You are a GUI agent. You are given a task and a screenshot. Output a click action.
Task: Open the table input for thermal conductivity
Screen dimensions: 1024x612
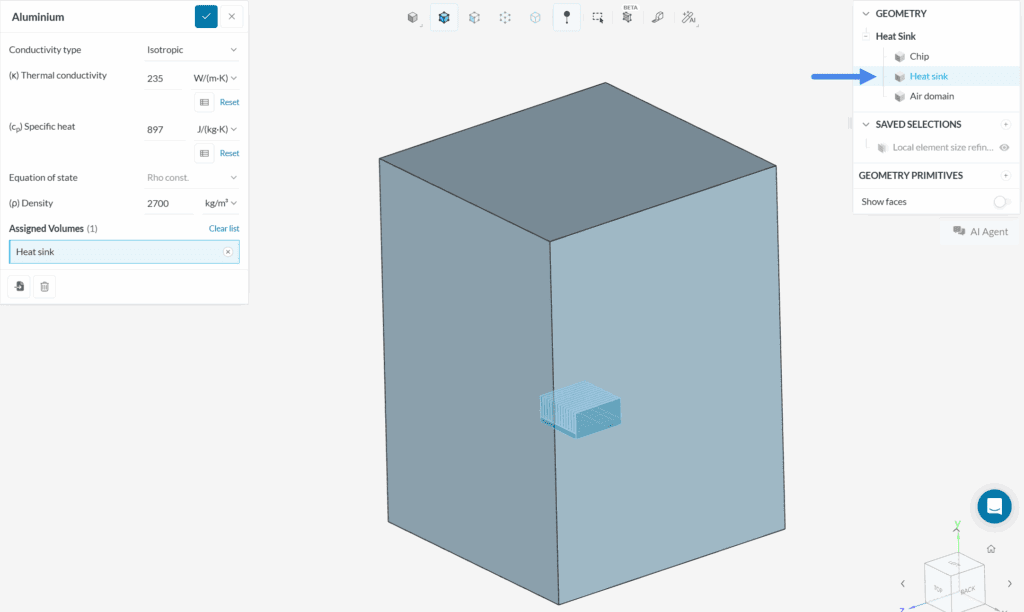[x=204, y=102]
